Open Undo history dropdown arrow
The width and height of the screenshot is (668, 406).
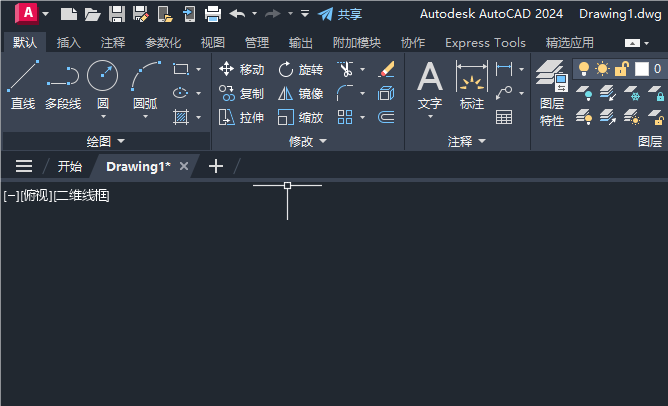click(x=254, y=14)
